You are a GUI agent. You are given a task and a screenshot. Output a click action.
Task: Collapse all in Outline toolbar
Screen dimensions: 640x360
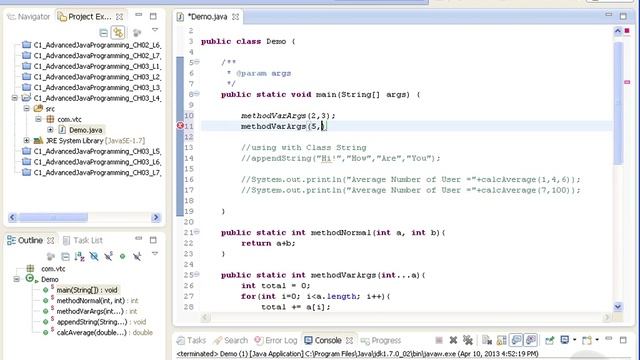tap(65, 256)
